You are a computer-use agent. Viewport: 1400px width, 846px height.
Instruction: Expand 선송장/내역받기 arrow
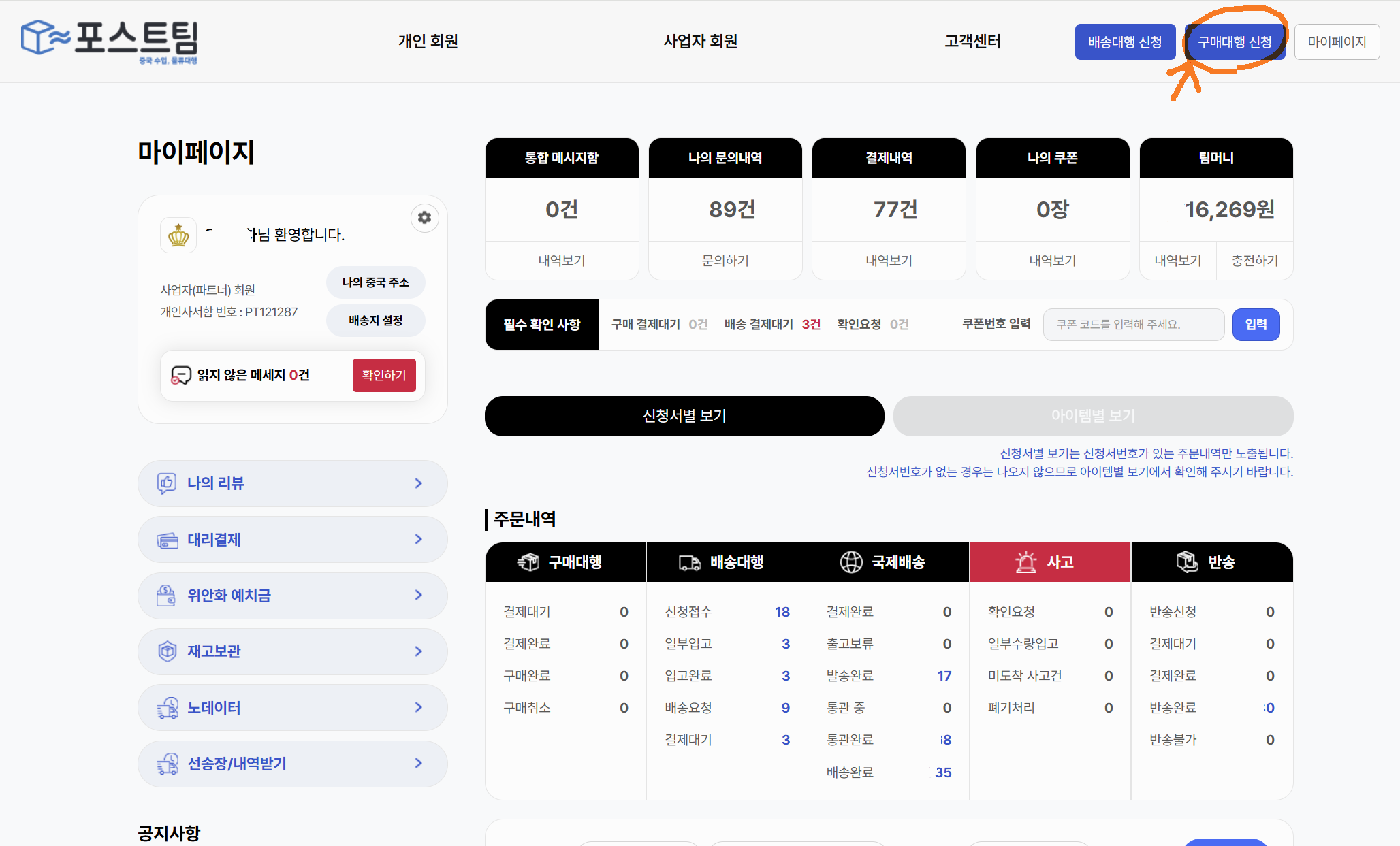(x=419, y=763)
